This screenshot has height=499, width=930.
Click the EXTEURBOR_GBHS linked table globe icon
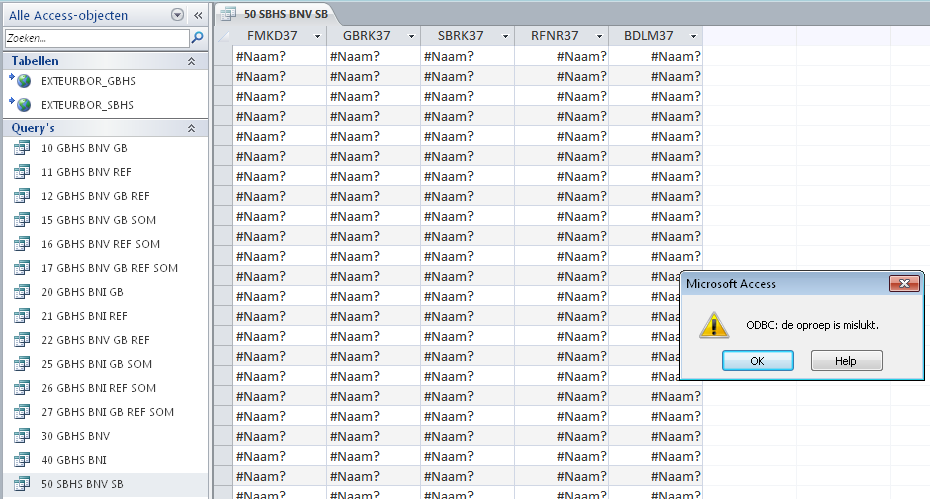[24, 81]
